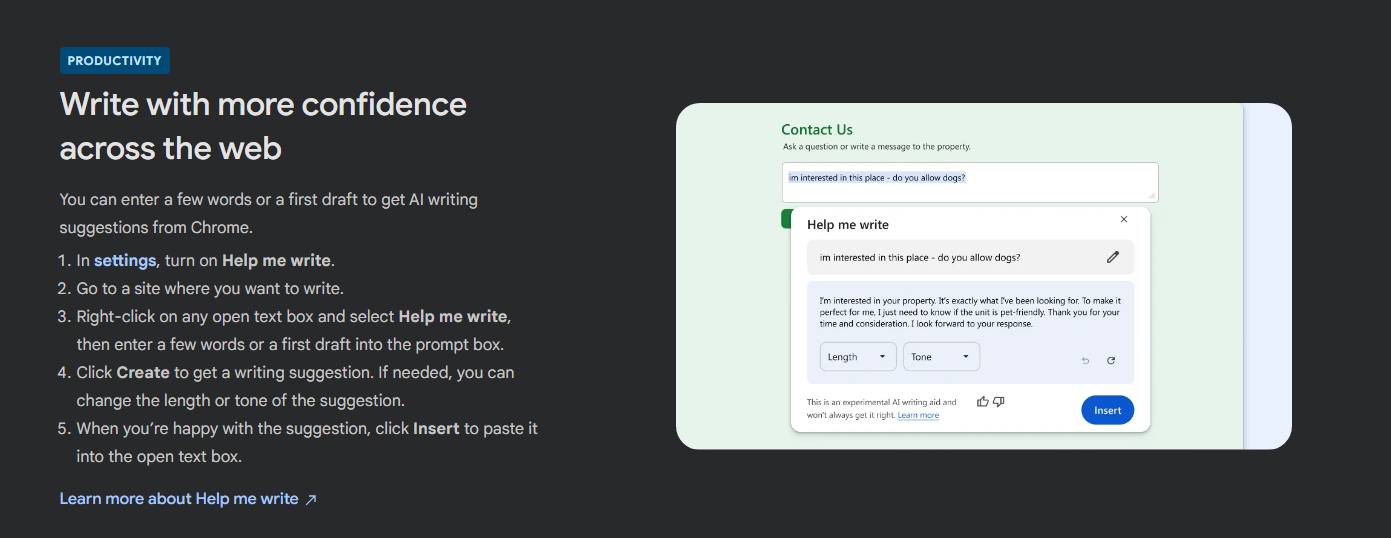Click Learn more link in AI disclaimer

pos(918,415)
